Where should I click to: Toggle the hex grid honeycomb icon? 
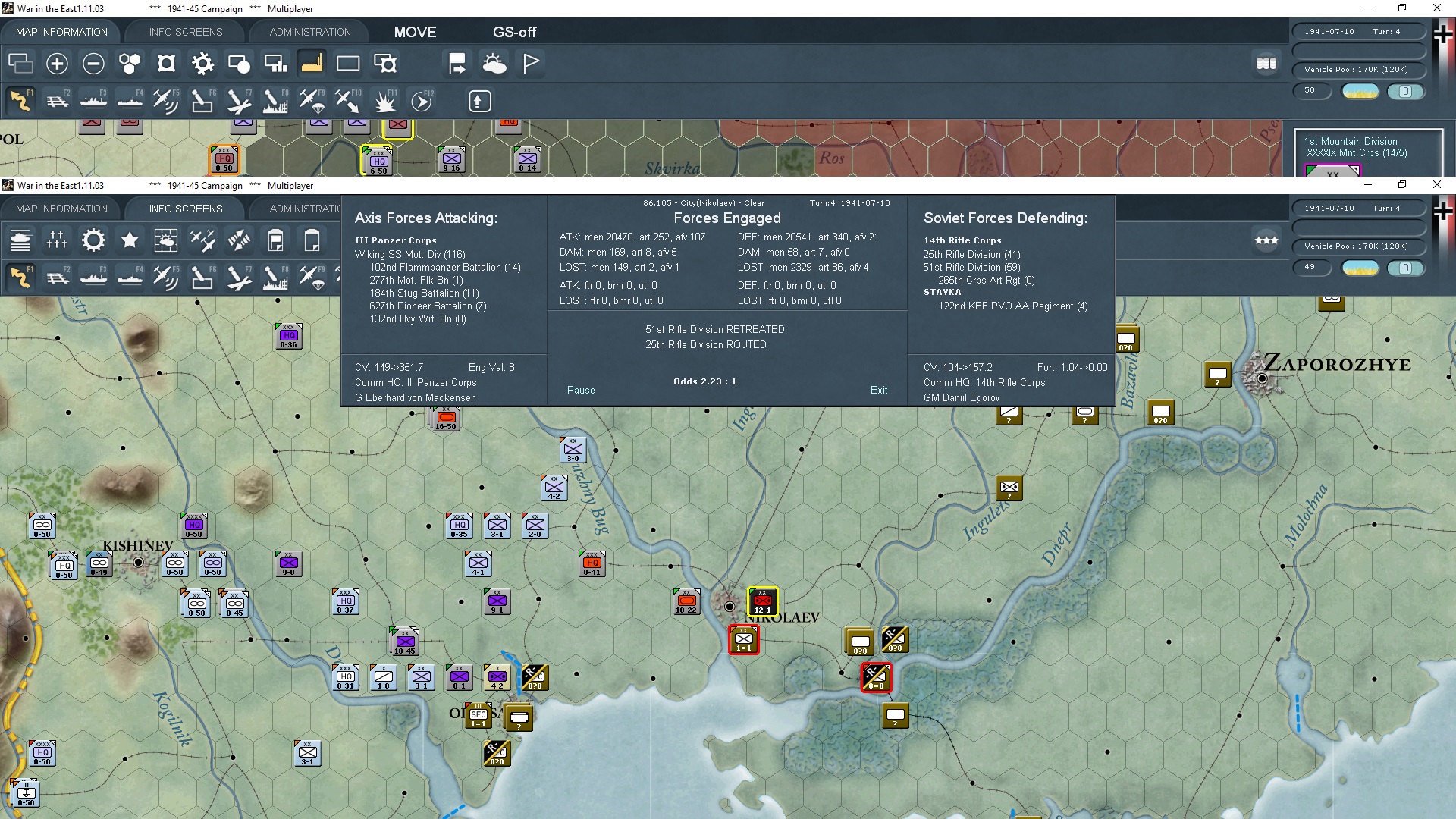point(130,64)
